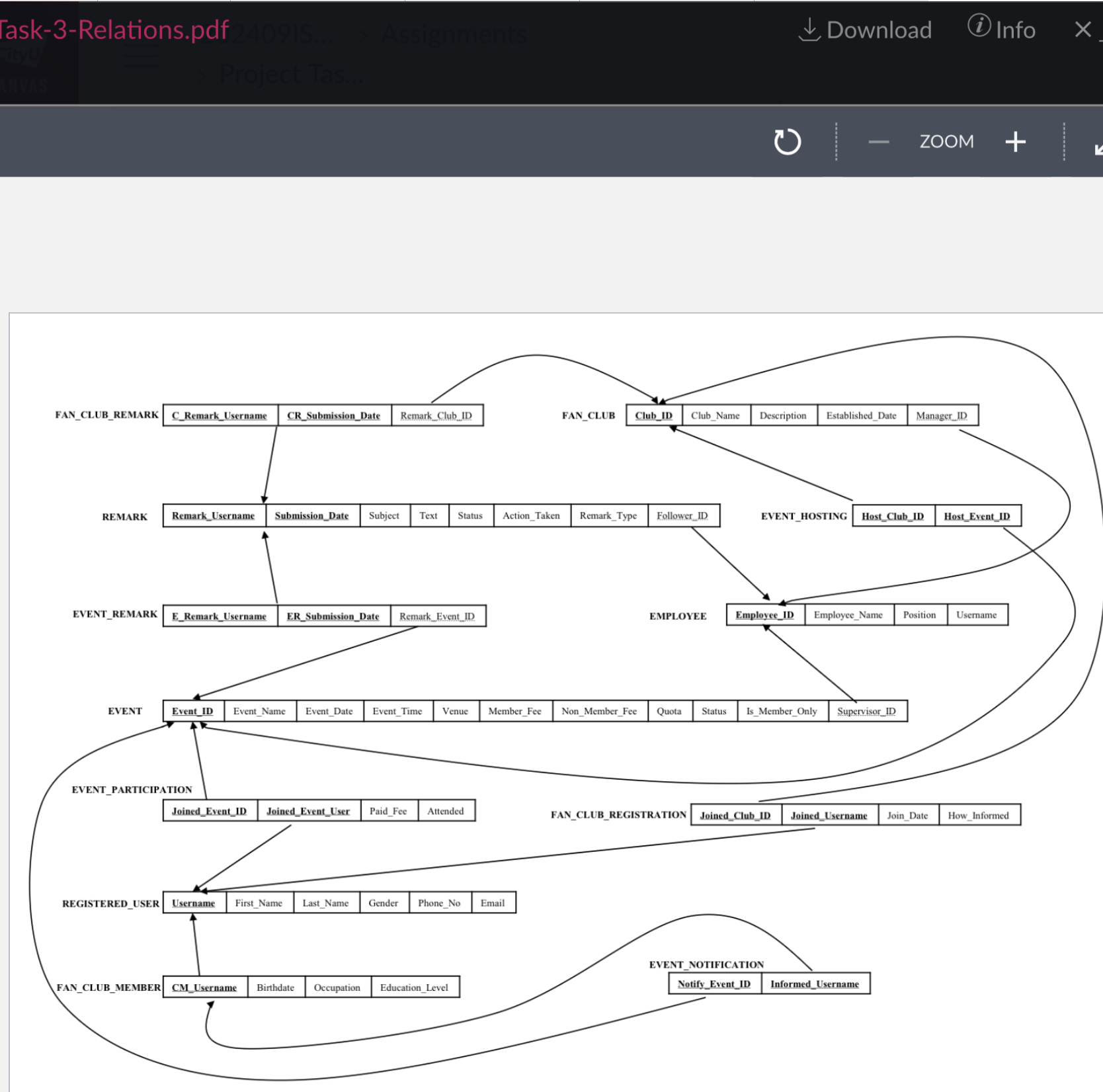Download the Task-3-Relations PDF
This screenshot has height=1092, width=1103.
[865, 30]
